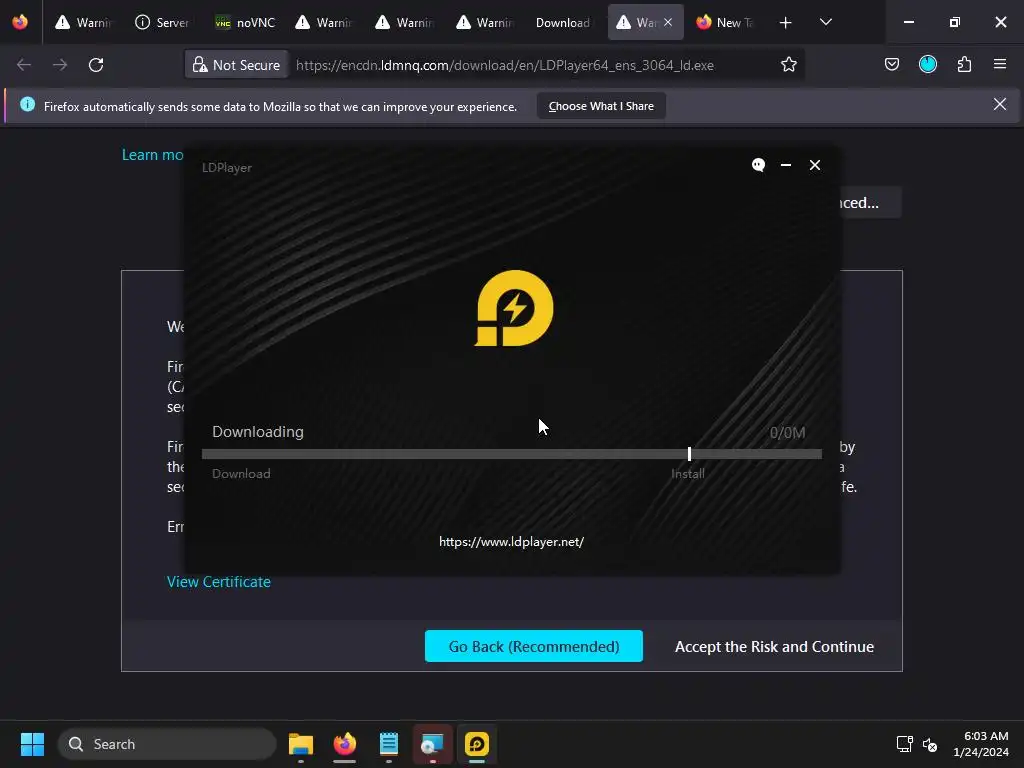Click Accept the Risk and Continue
Screen dimensions: 1024x768
pos(774,647)
